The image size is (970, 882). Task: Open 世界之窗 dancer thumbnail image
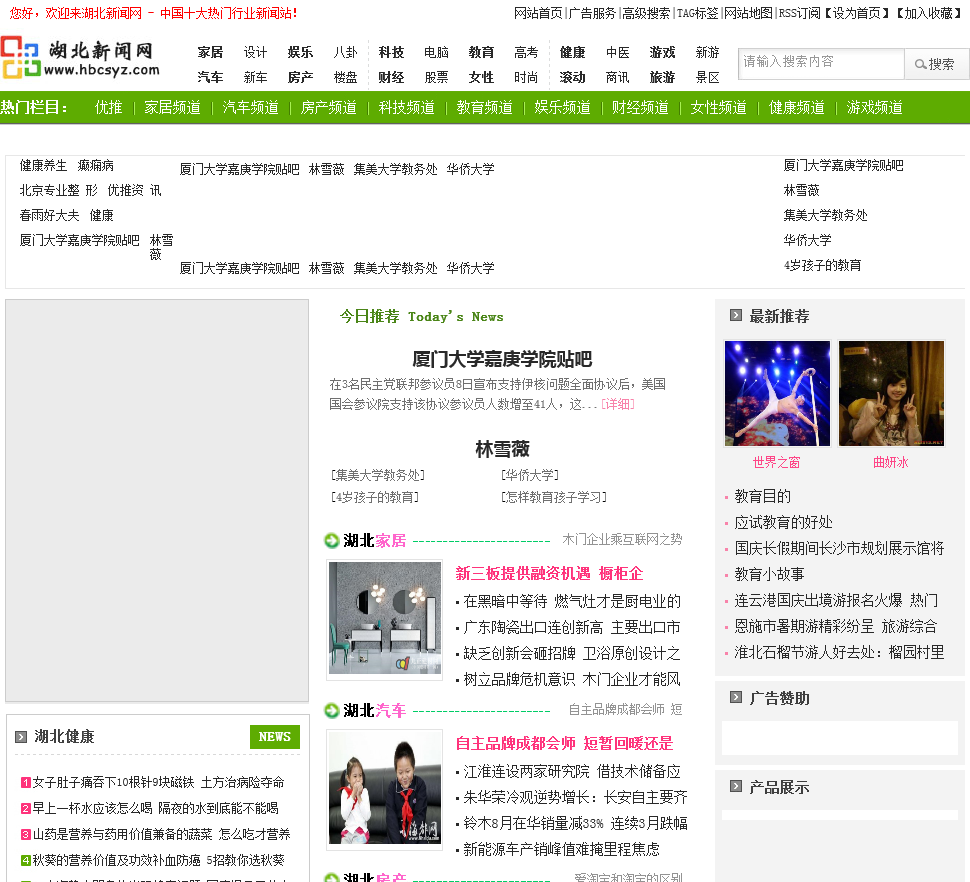[777, 393]
